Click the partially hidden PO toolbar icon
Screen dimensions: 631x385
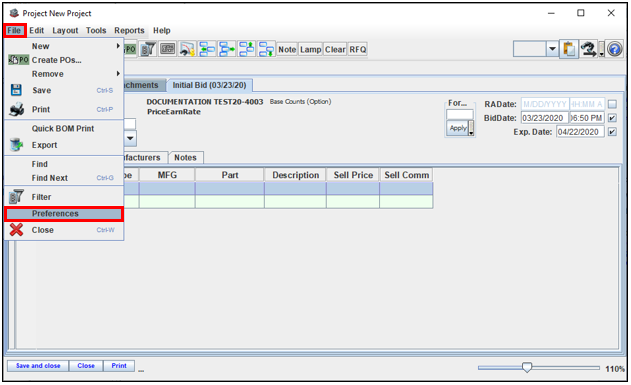(130, 49)
